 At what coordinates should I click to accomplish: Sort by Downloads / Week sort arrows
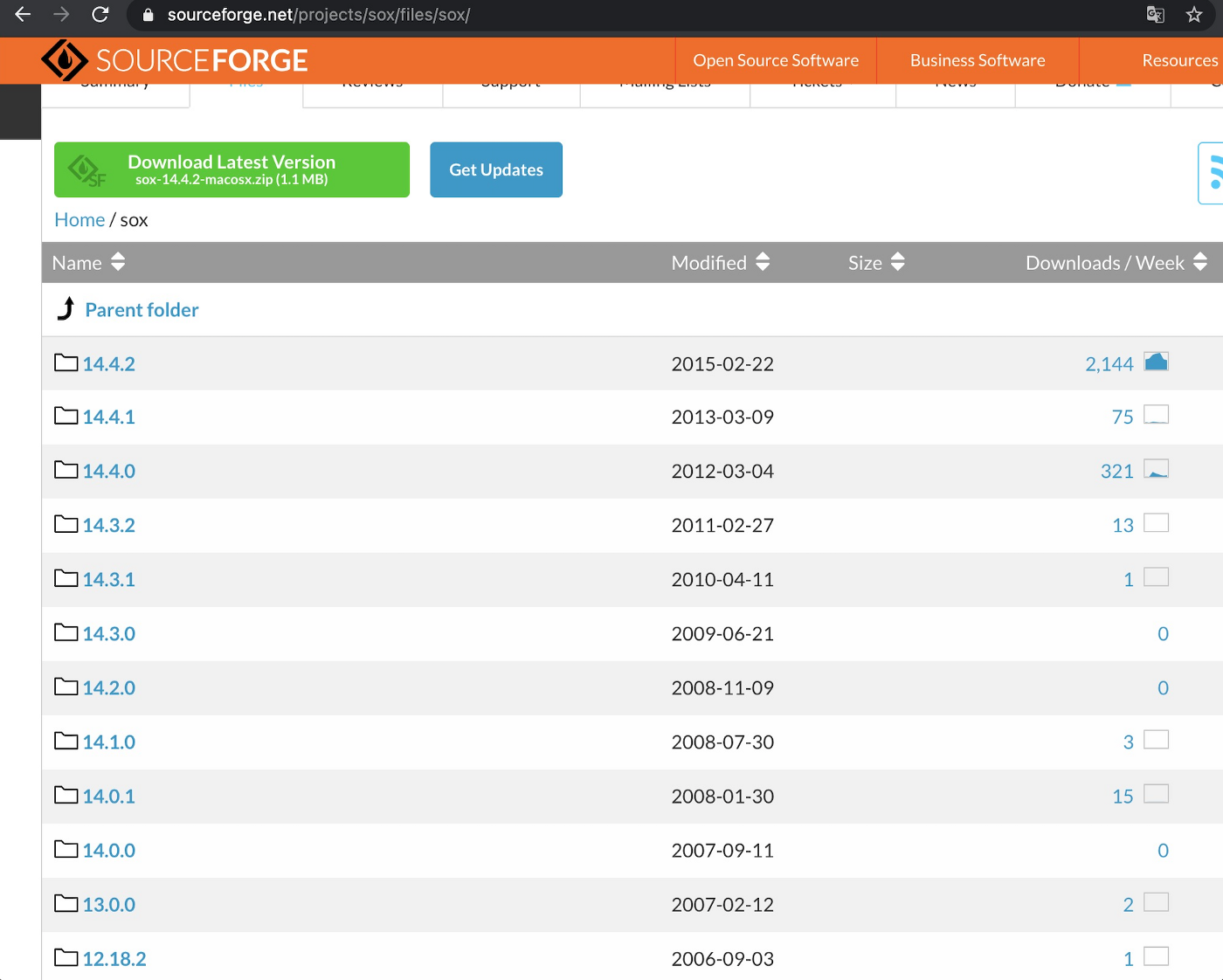pos(1200,262)
